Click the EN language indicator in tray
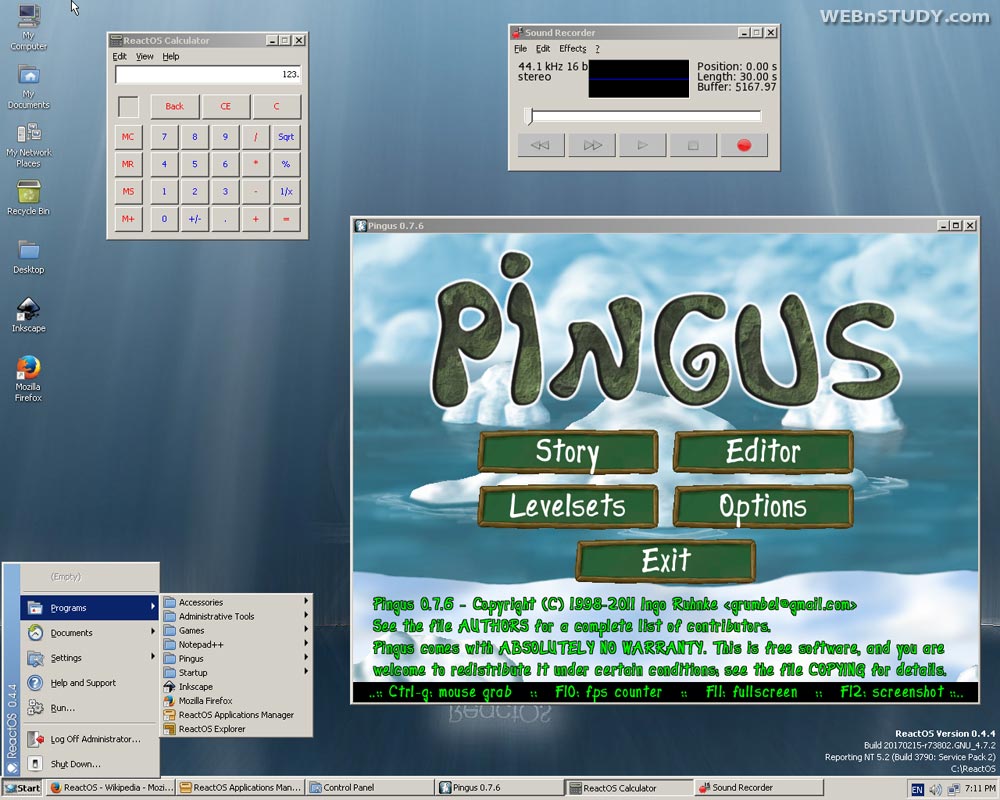The width and height of the screenshot is (1000, 800). click(x=917, y=789)
